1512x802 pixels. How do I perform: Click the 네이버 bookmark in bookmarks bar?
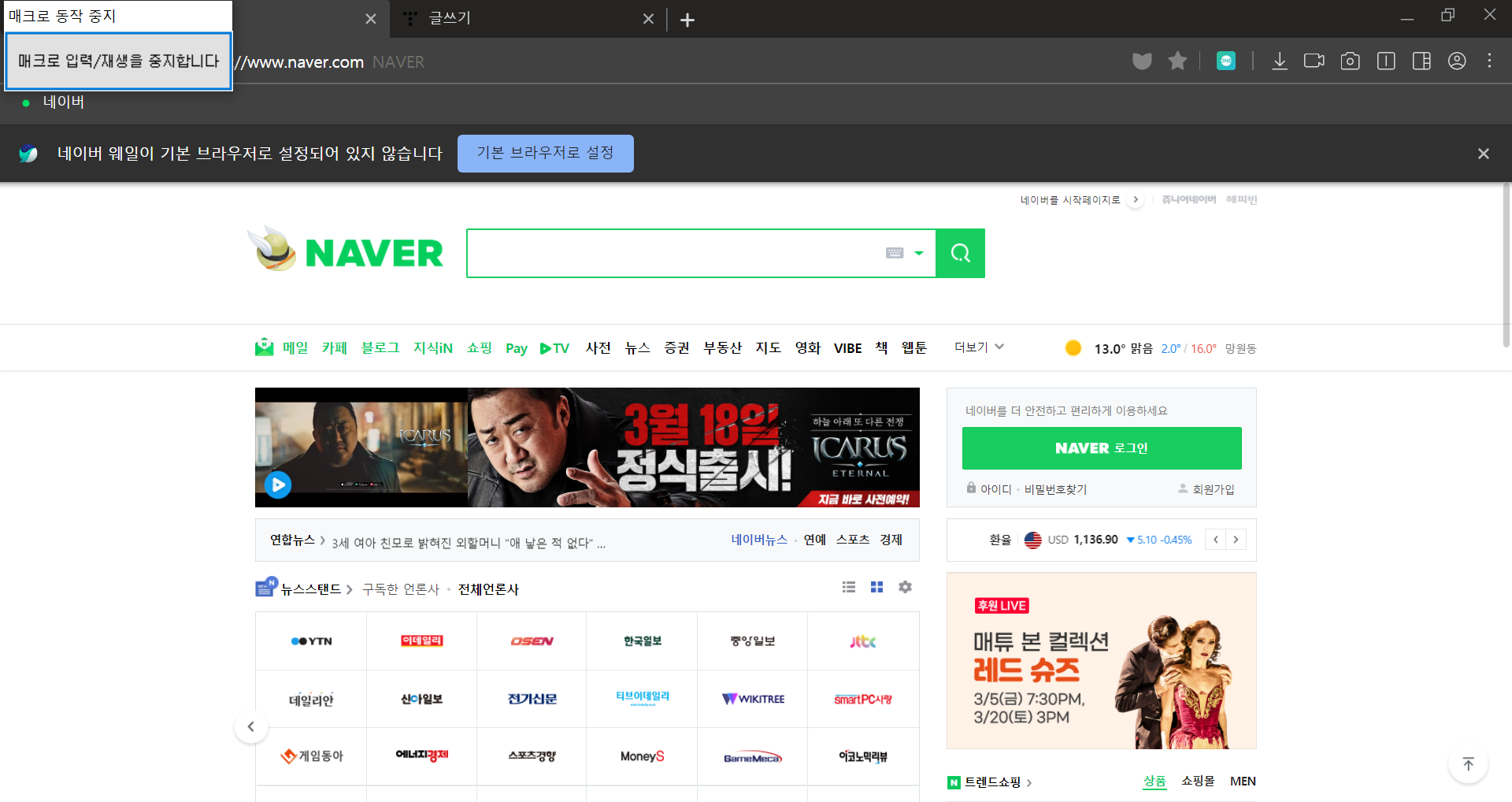tap(54, 102)
